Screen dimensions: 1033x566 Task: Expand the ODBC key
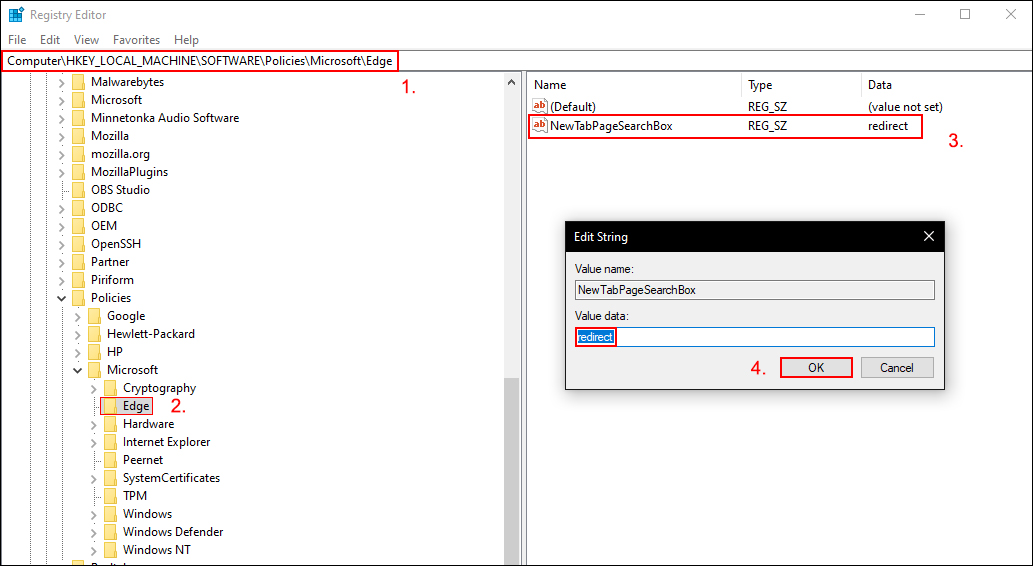(x=61, y=208)
